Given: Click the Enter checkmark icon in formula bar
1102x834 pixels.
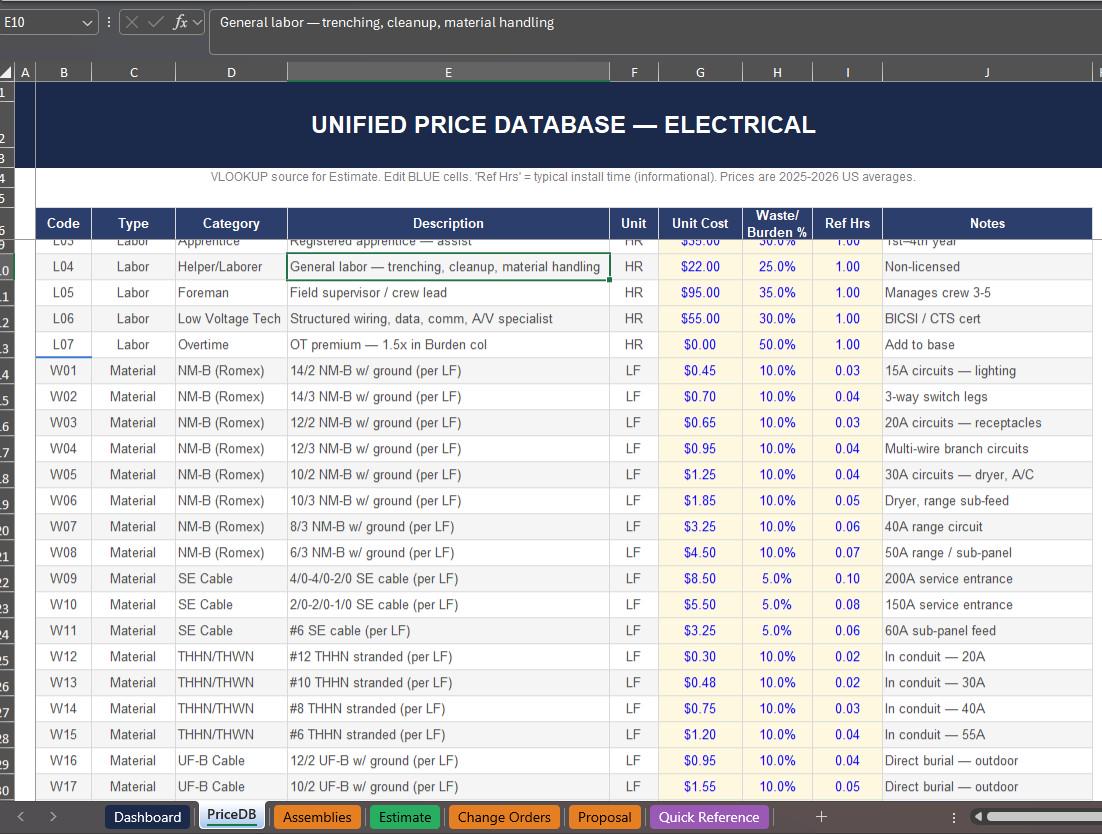Looking at the screenshot, I should tap(155, 22).
